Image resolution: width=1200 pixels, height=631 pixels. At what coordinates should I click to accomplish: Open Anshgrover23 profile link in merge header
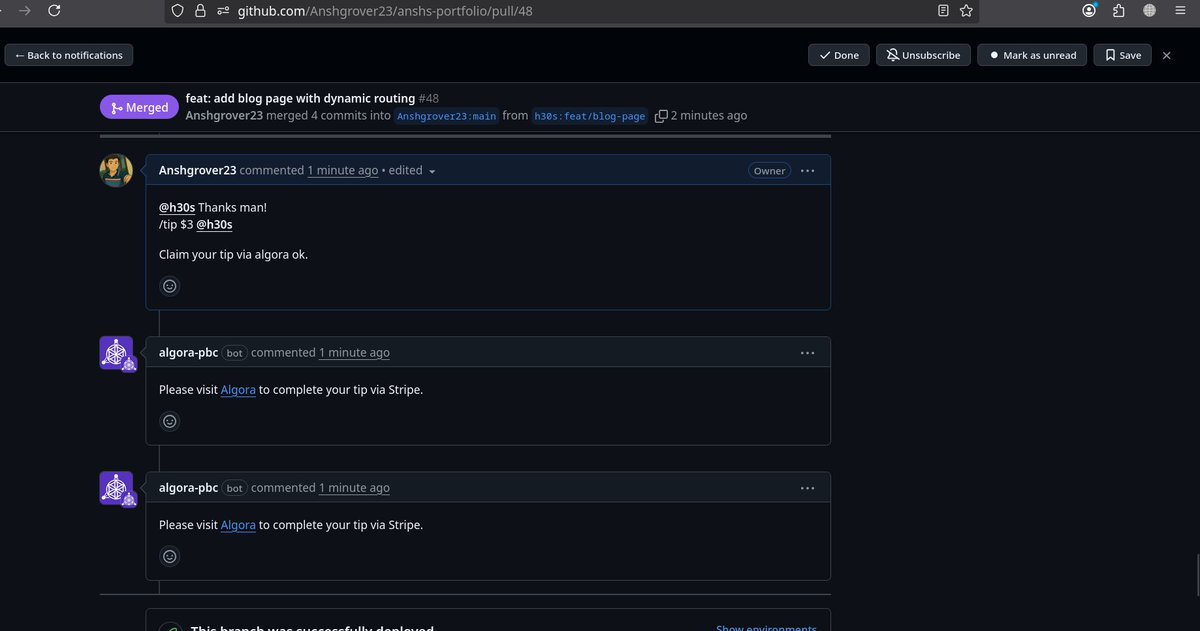pyautogui.click(x=224, y=115)
